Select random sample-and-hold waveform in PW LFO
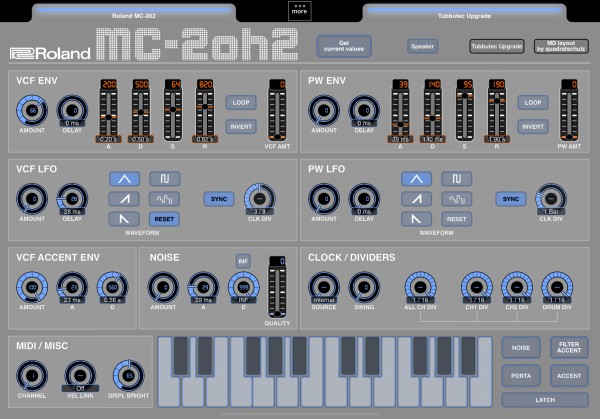This screenshot has height=419, width=600. (x=457, y=199)
